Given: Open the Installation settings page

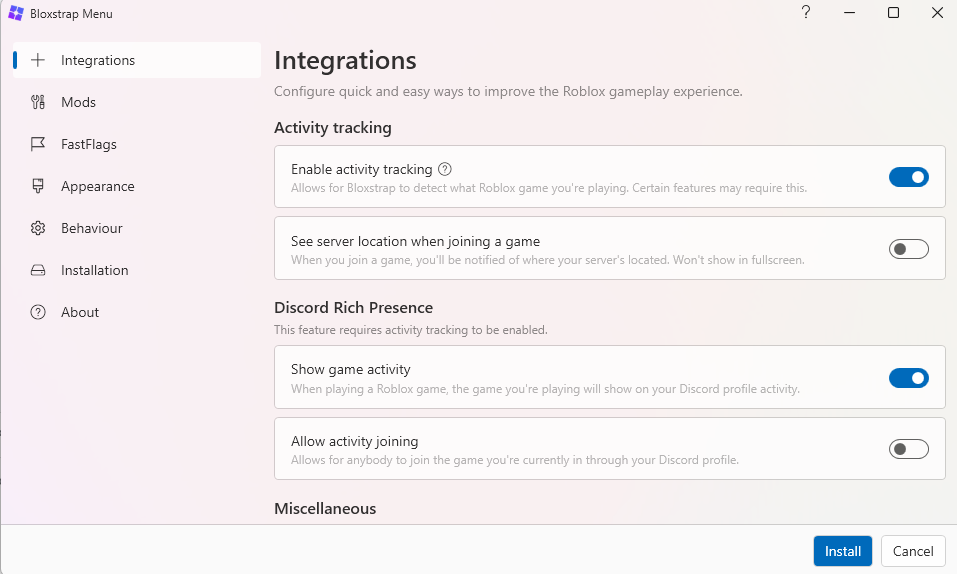Looking at the screenshot, I should (x=94, y=270).
